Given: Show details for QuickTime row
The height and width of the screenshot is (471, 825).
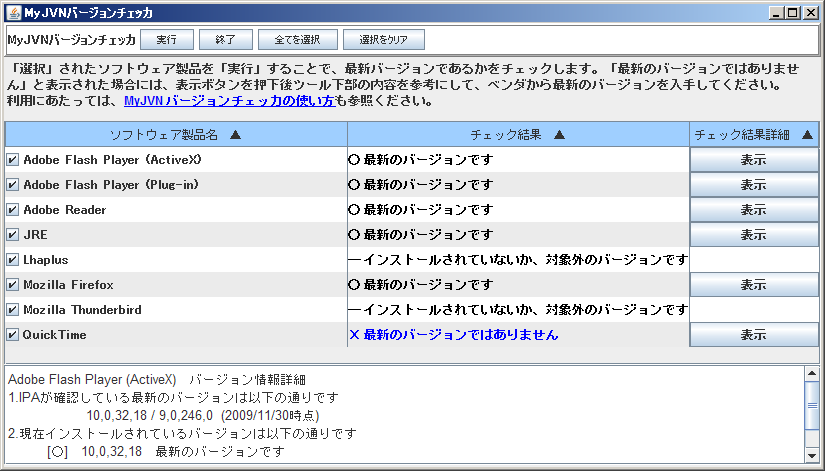Looking at the screenshot, I should [x=754, y=335].
